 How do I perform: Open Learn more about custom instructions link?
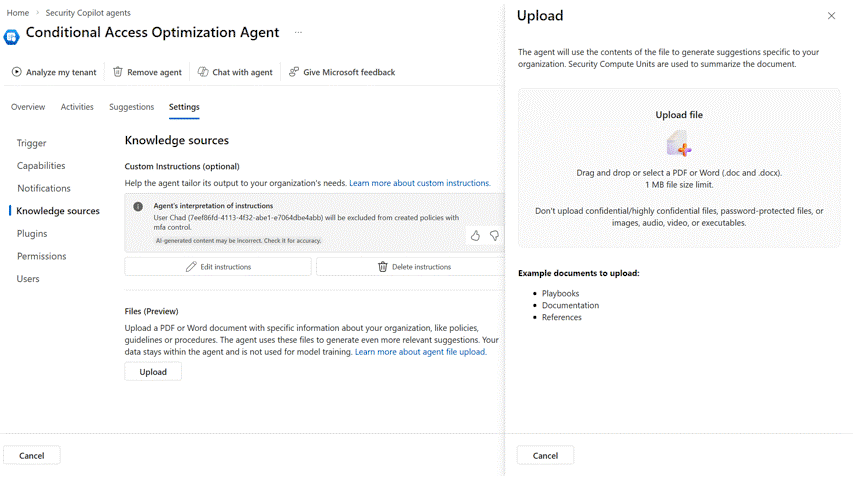tap(419, 184)
